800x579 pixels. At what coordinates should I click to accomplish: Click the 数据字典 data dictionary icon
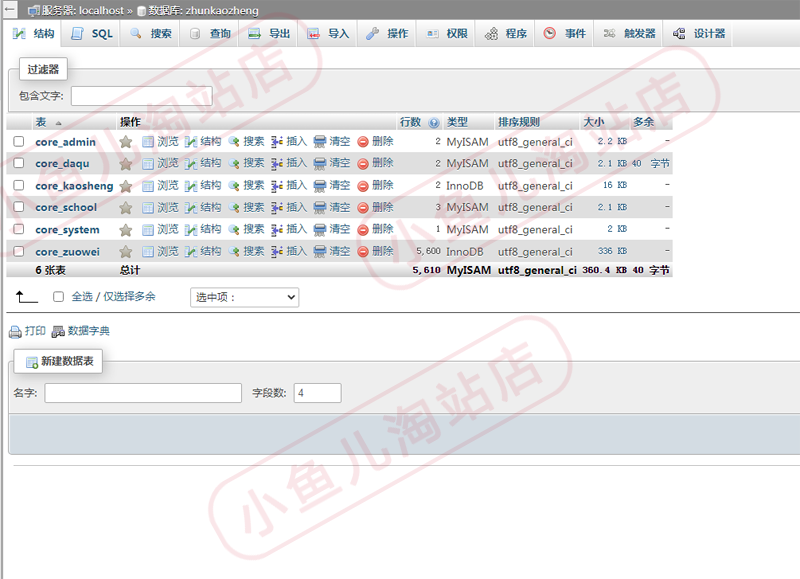58,332
